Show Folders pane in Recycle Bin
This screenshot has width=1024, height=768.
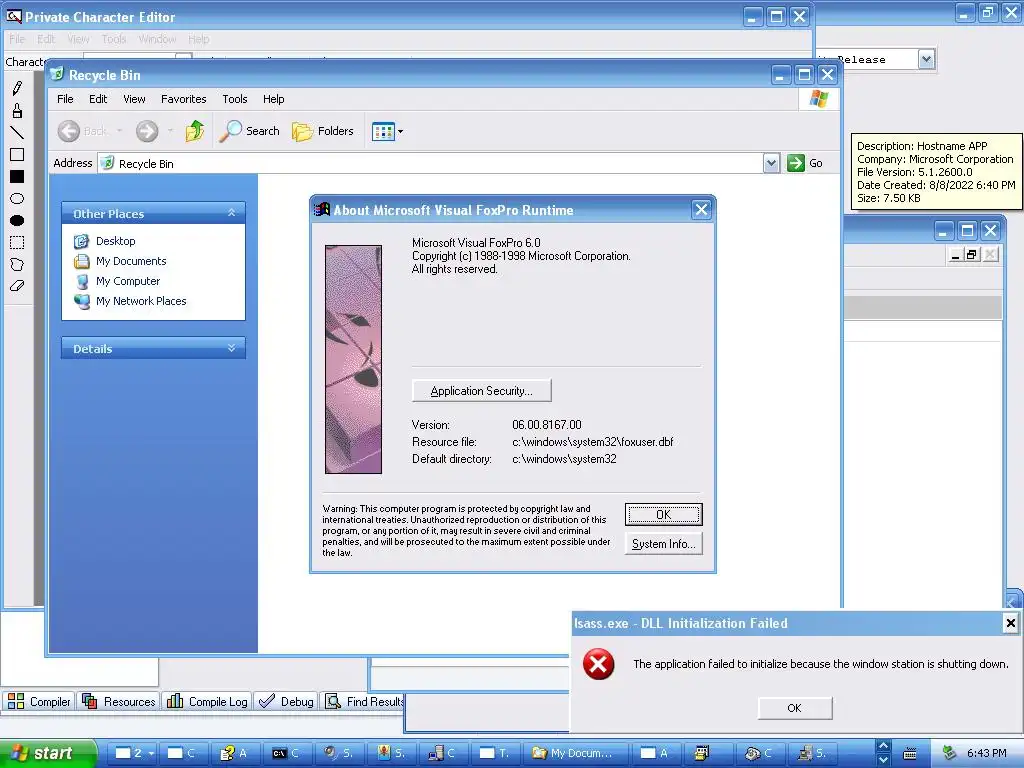pyautogui.click(x=323, y=131)
